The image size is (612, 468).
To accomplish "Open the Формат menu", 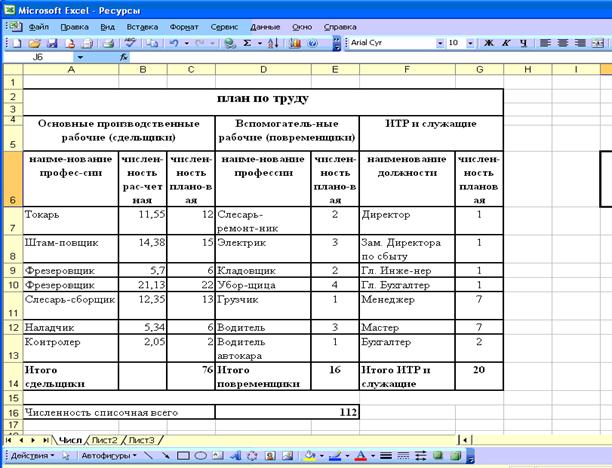I will pyautogui.click(x=184, y=27).
